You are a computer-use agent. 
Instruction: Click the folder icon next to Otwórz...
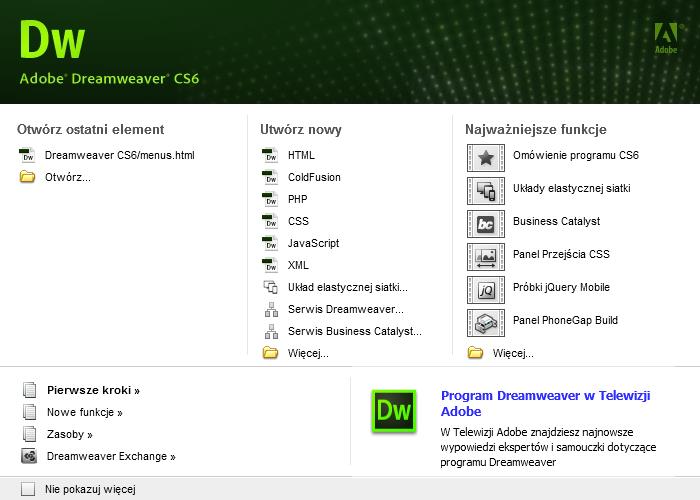(27, 177)
